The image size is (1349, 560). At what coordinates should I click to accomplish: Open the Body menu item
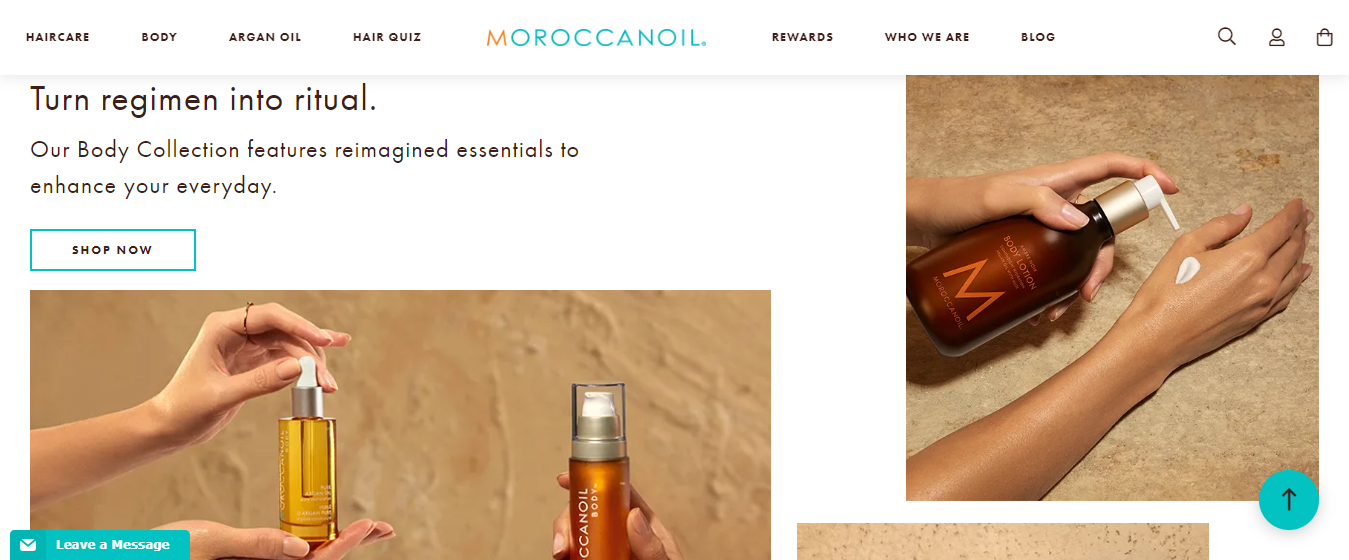159,37
